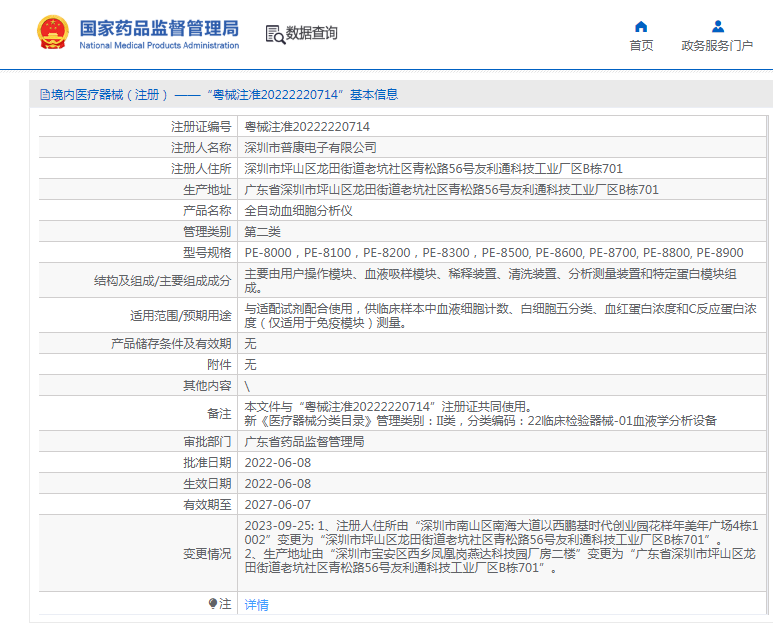Click the 批准日期 row label

[x=207, y=463]
